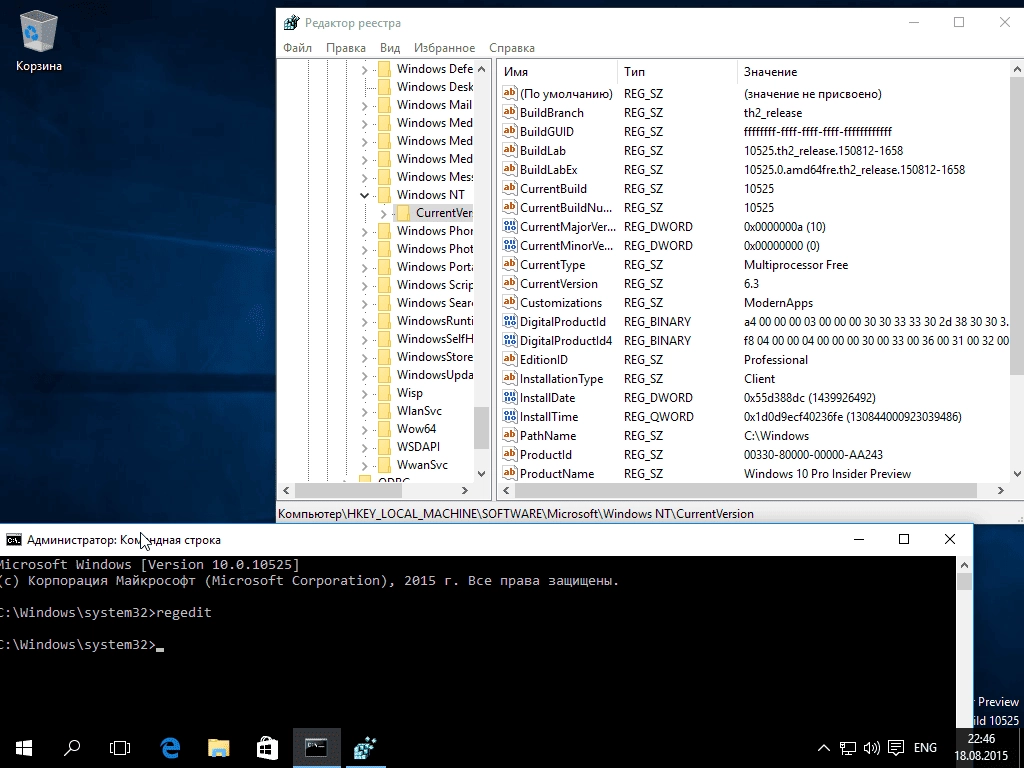
Task: Open the Windows Start menu
Action: [24, 748]
